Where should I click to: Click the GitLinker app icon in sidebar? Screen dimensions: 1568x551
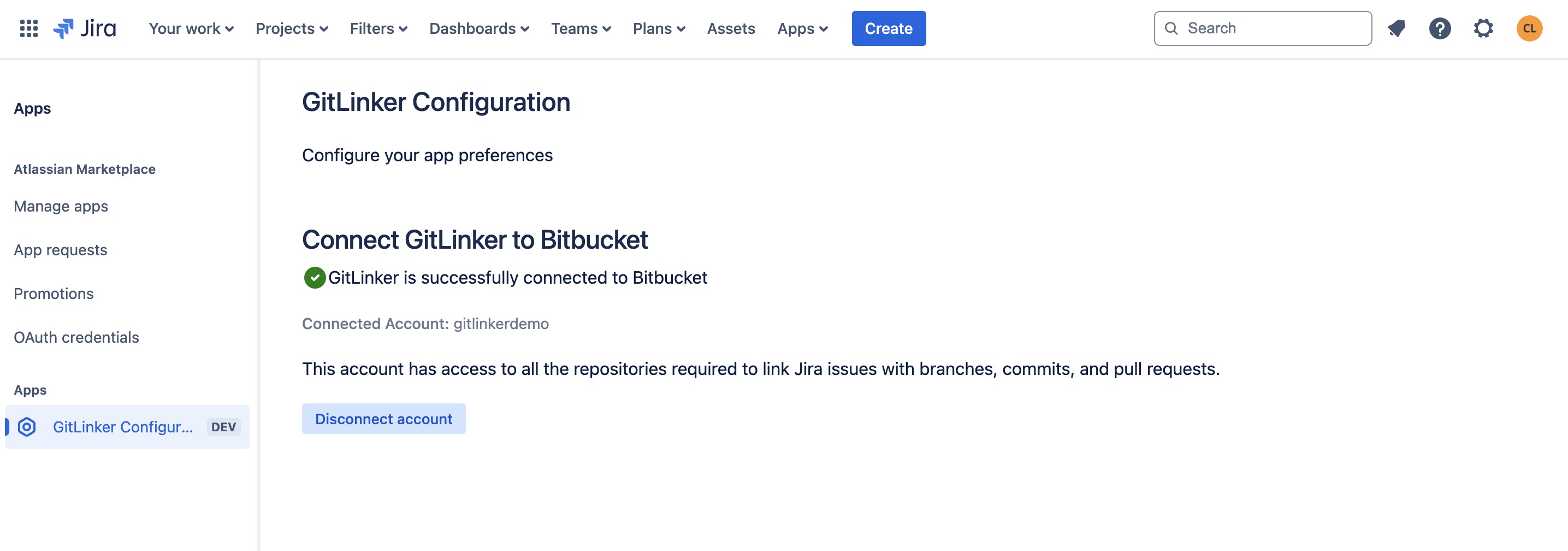[x=27, y=427]
